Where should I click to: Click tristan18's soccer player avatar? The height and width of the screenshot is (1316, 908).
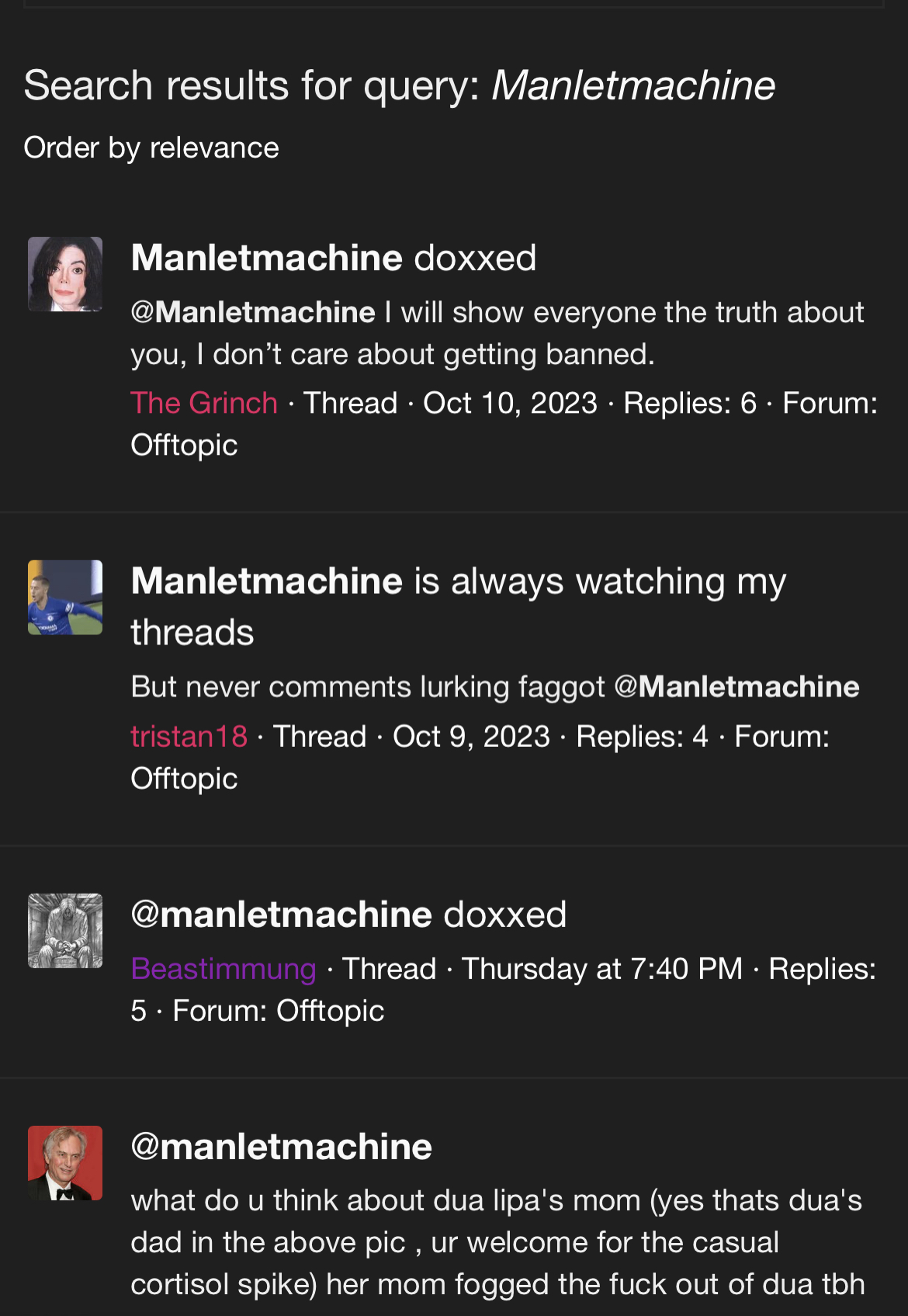tap(65, 597)
